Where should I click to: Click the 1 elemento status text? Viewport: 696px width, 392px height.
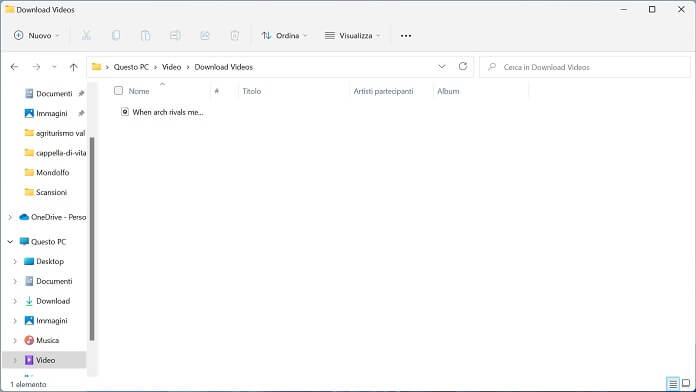point(28,384)
